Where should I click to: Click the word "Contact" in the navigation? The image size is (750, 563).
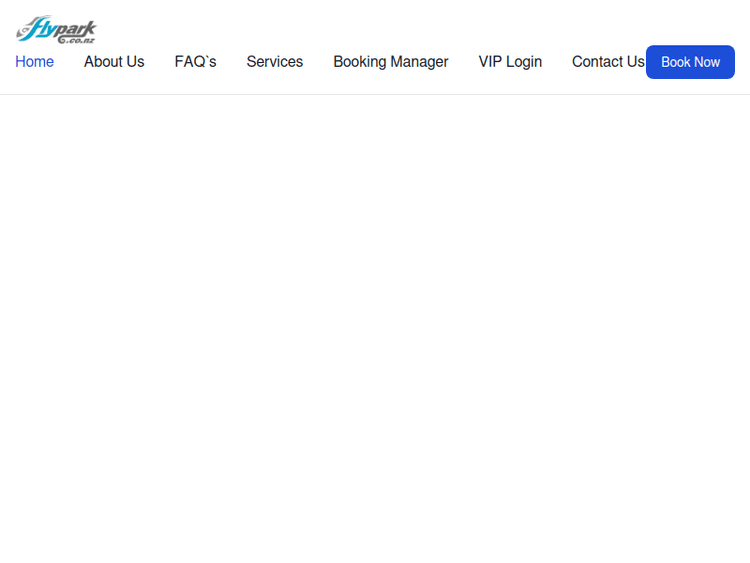pos(596,62)
